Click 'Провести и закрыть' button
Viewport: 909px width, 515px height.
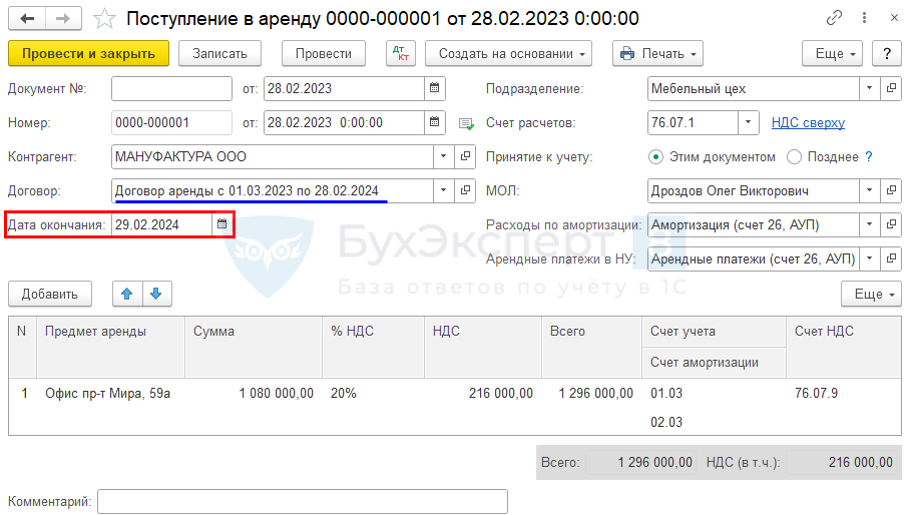pos(88,54)
